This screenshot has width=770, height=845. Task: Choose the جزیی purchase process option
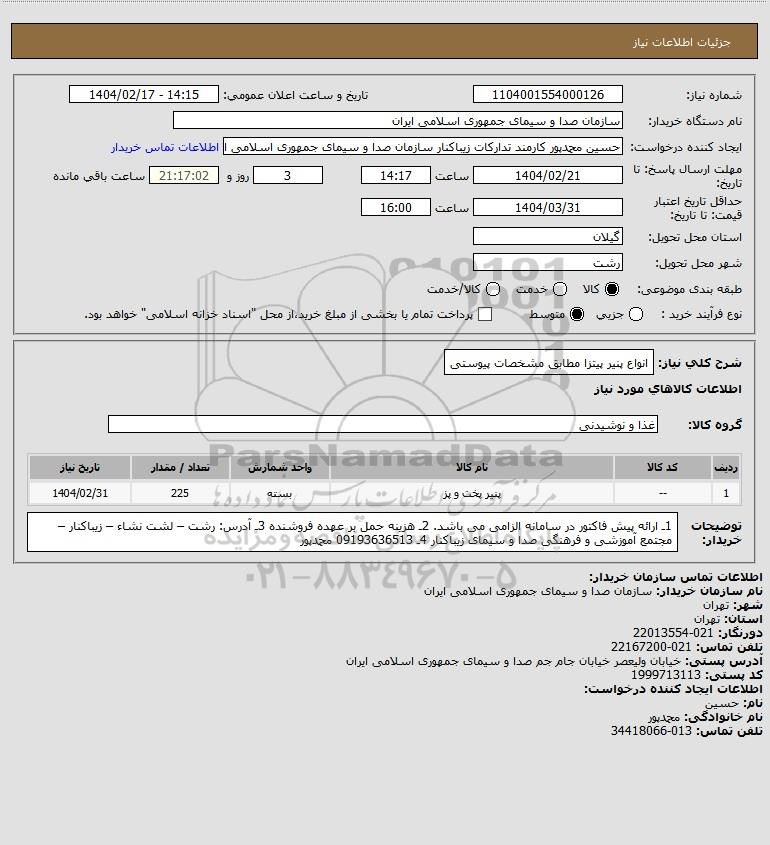click(x=636, y=314)
